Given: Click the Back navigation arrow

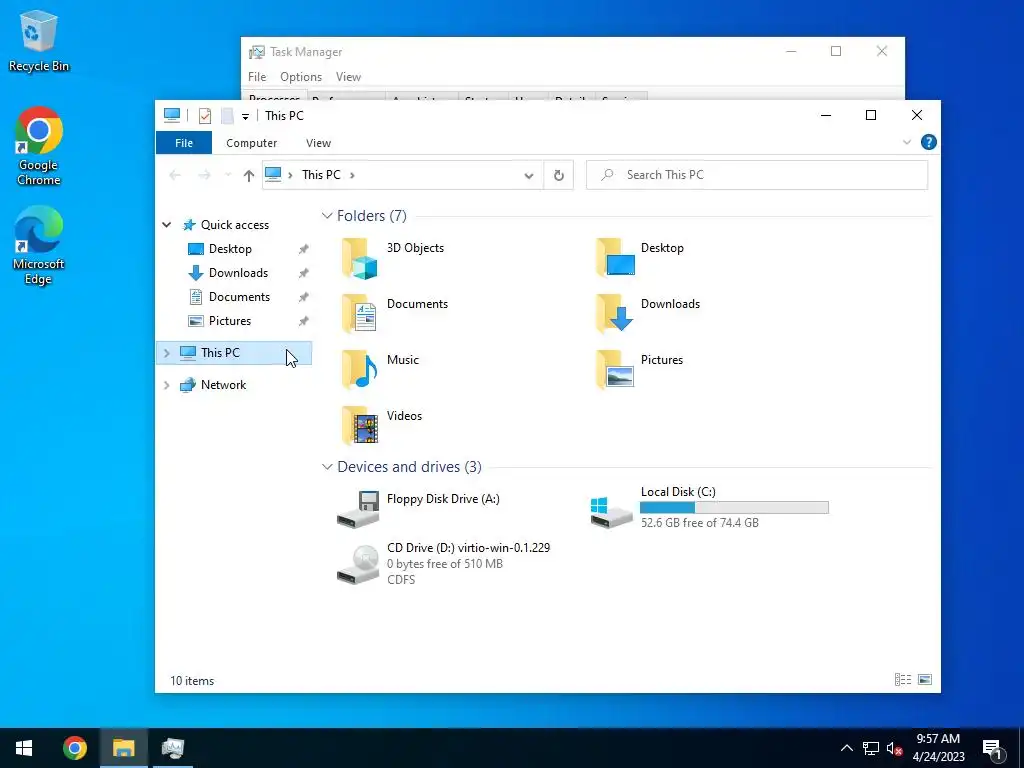Looking at the screenshot, I should pyautogui.click(x=175, y=175).
